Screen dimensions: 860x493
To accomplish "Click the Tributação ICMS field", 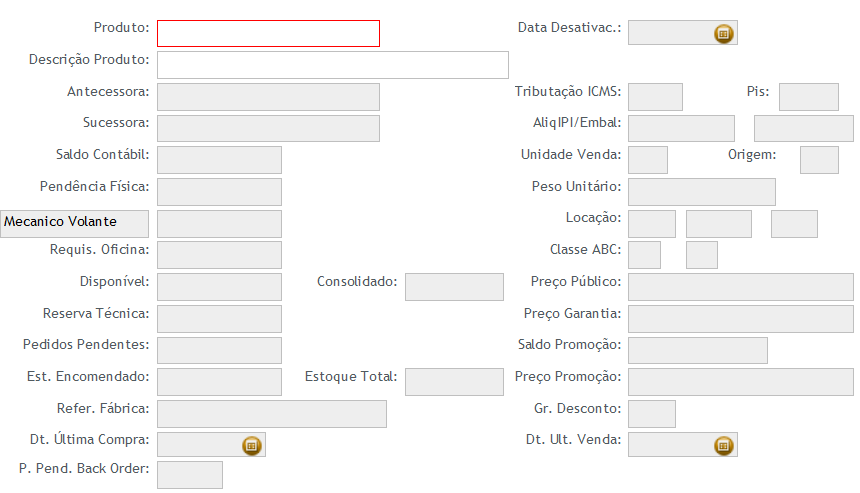I will click(655, 97).
